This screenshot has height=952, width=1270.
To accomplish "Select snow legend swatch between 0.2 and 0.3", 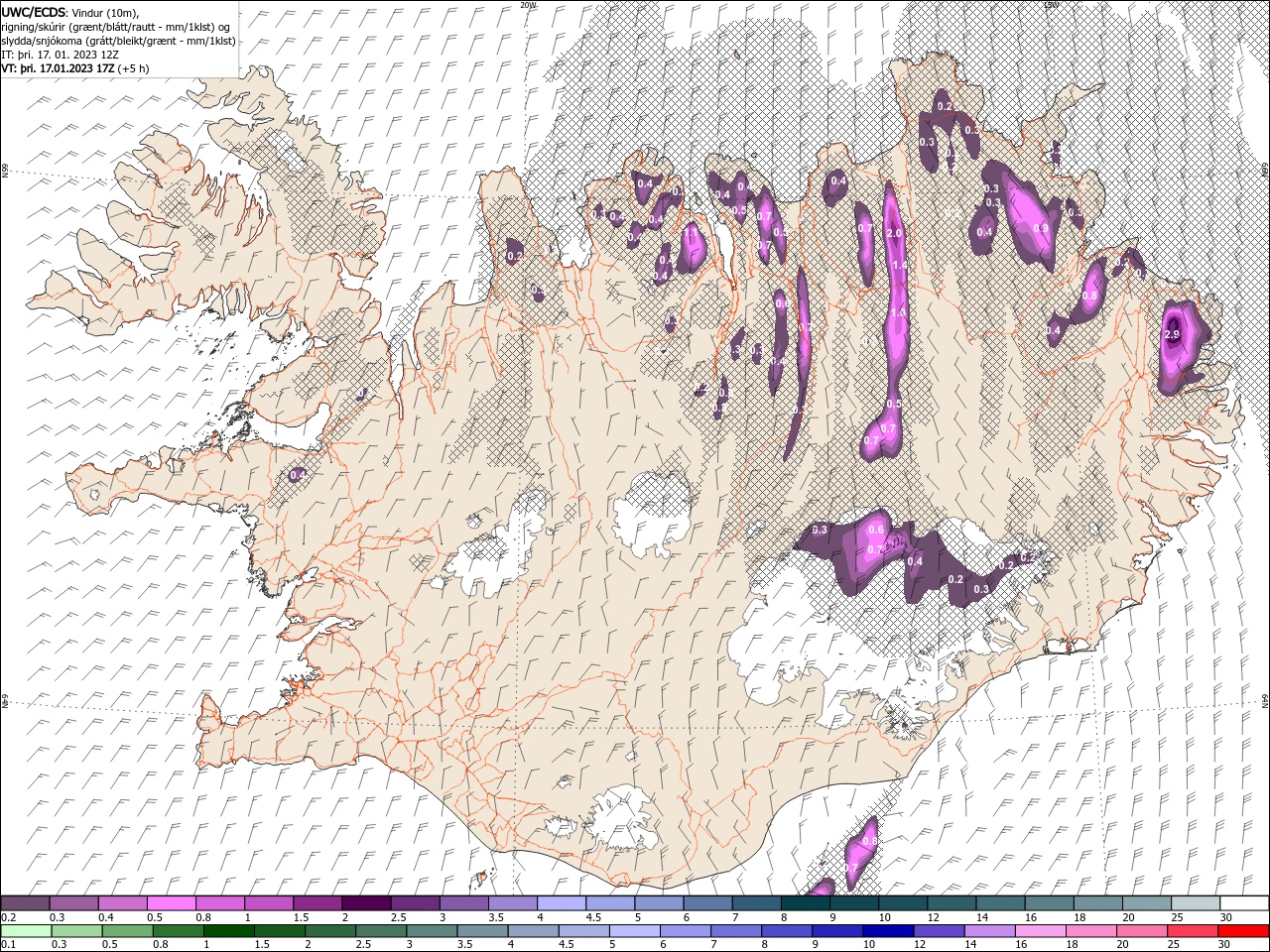I will [25, 903].
